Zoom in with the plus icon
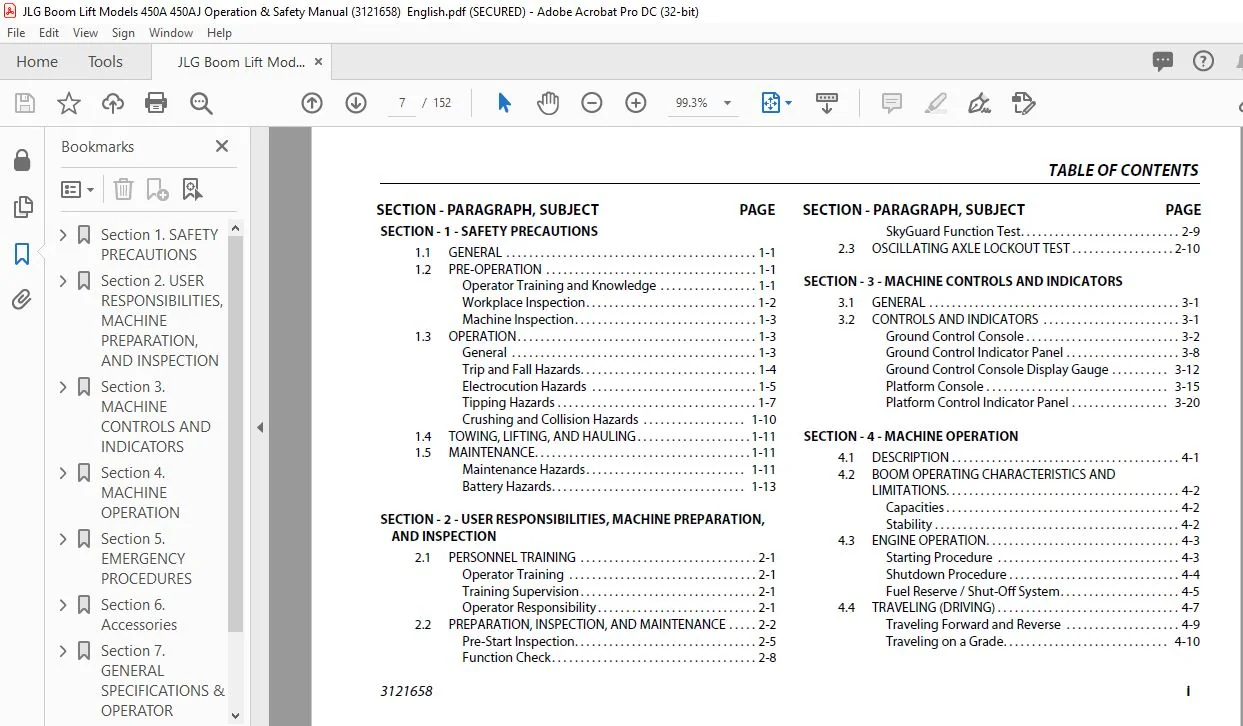Screen dimensions: 1243x726 coord(636,103)
